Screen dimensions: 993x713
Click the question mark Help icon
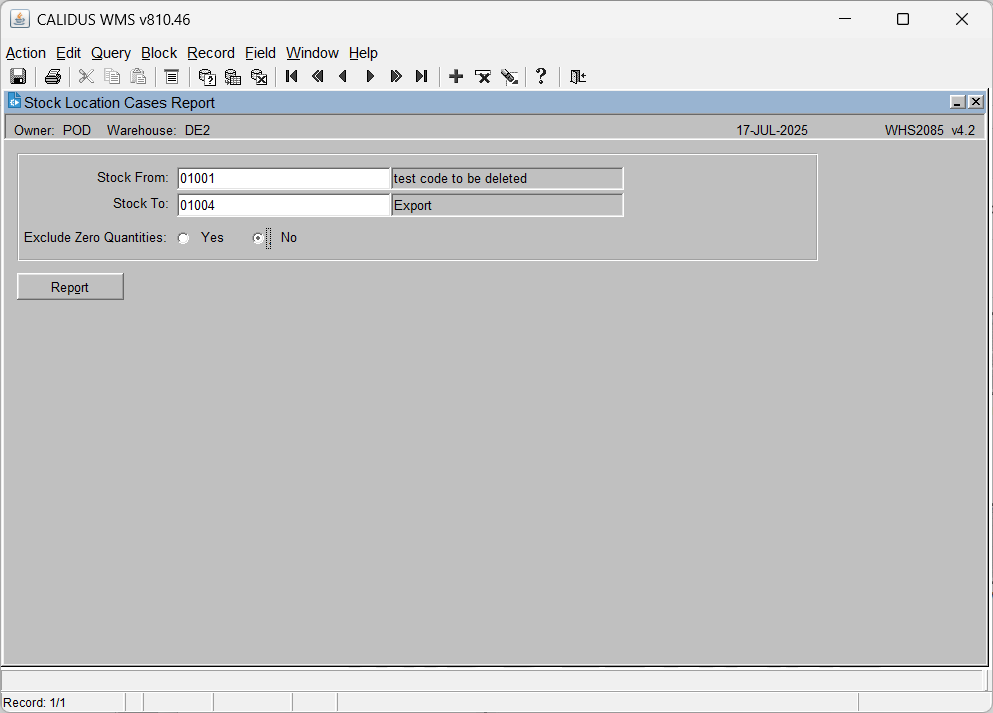click(x=541, y=77)
